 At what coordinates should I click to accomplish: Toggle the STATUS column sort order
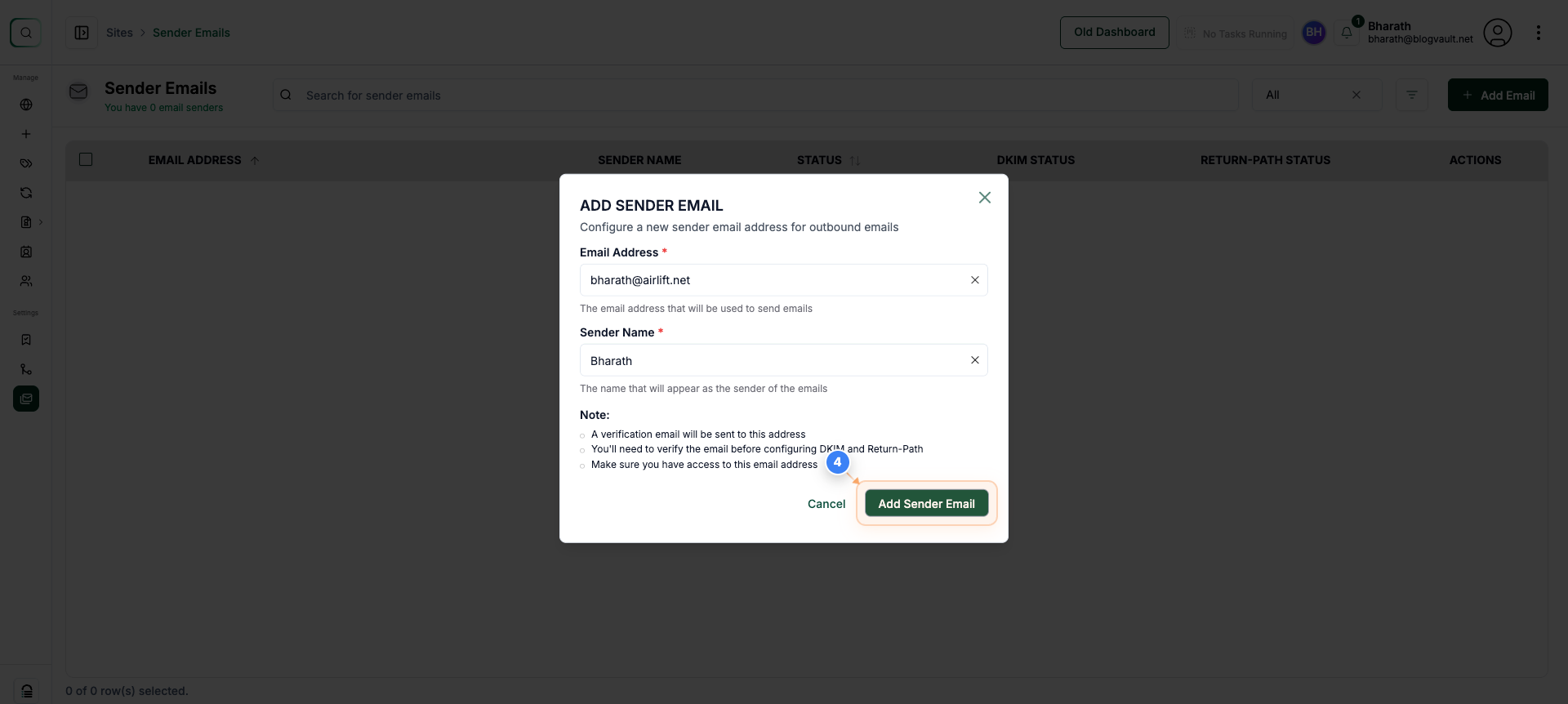[855, 160]
